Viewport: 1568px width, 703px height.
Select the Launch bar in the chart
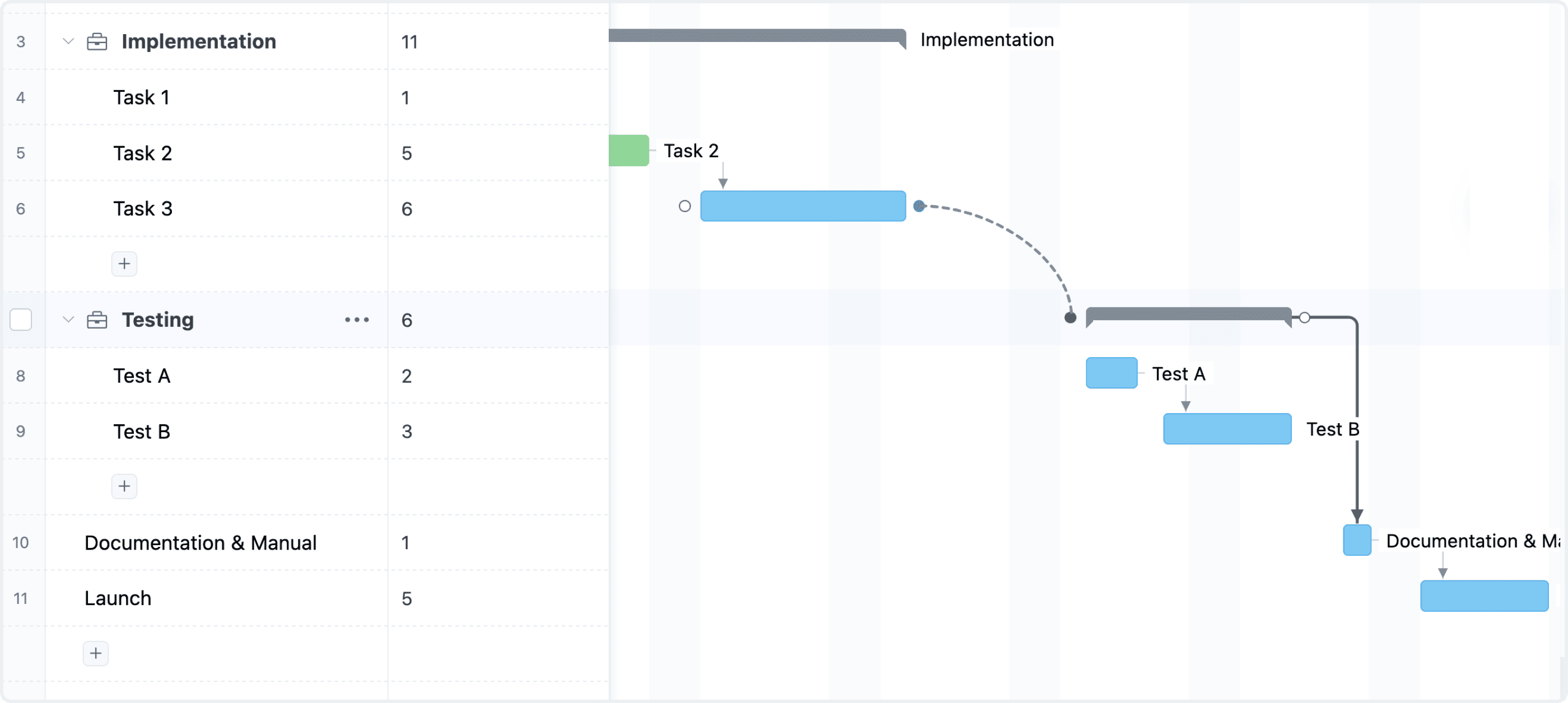coord(1485,596)
